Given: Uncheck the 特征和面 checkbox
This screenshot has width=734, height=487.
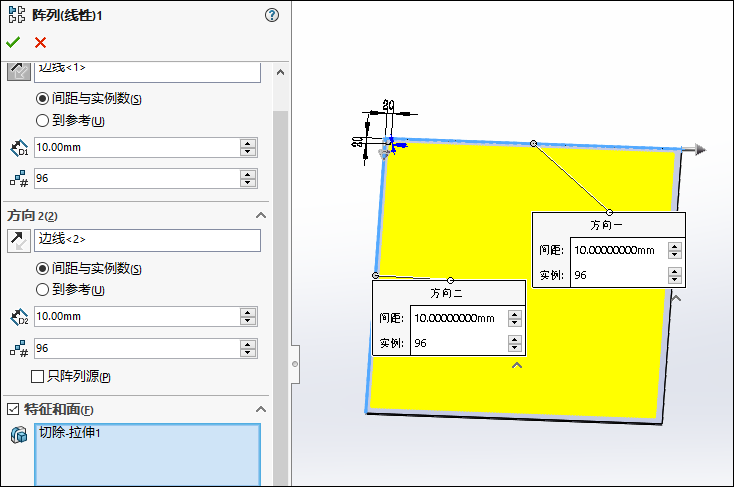Looking at the screenshot, I should 13,410.
